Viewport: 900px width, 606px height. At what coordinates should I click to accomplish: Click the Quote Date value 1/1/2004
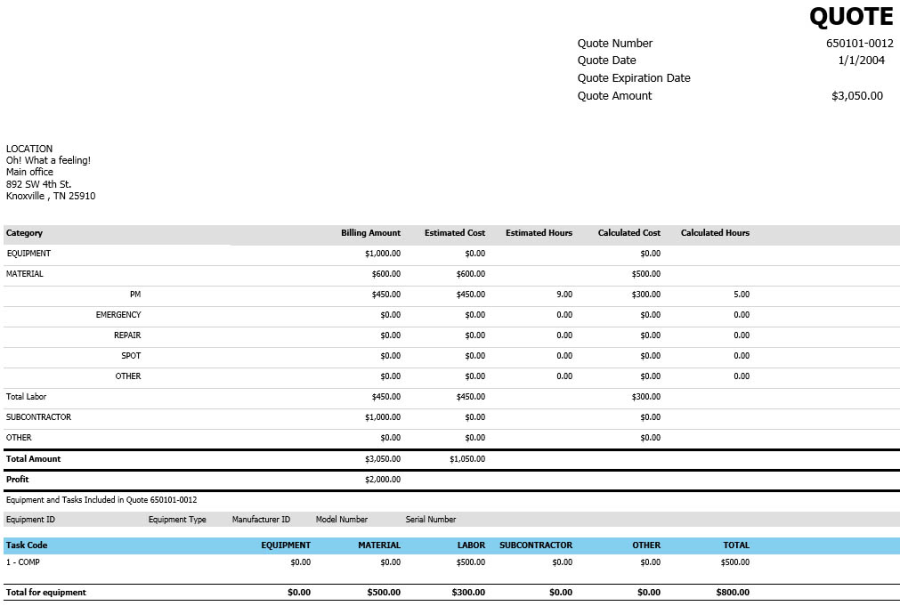[x=864, y=61]
